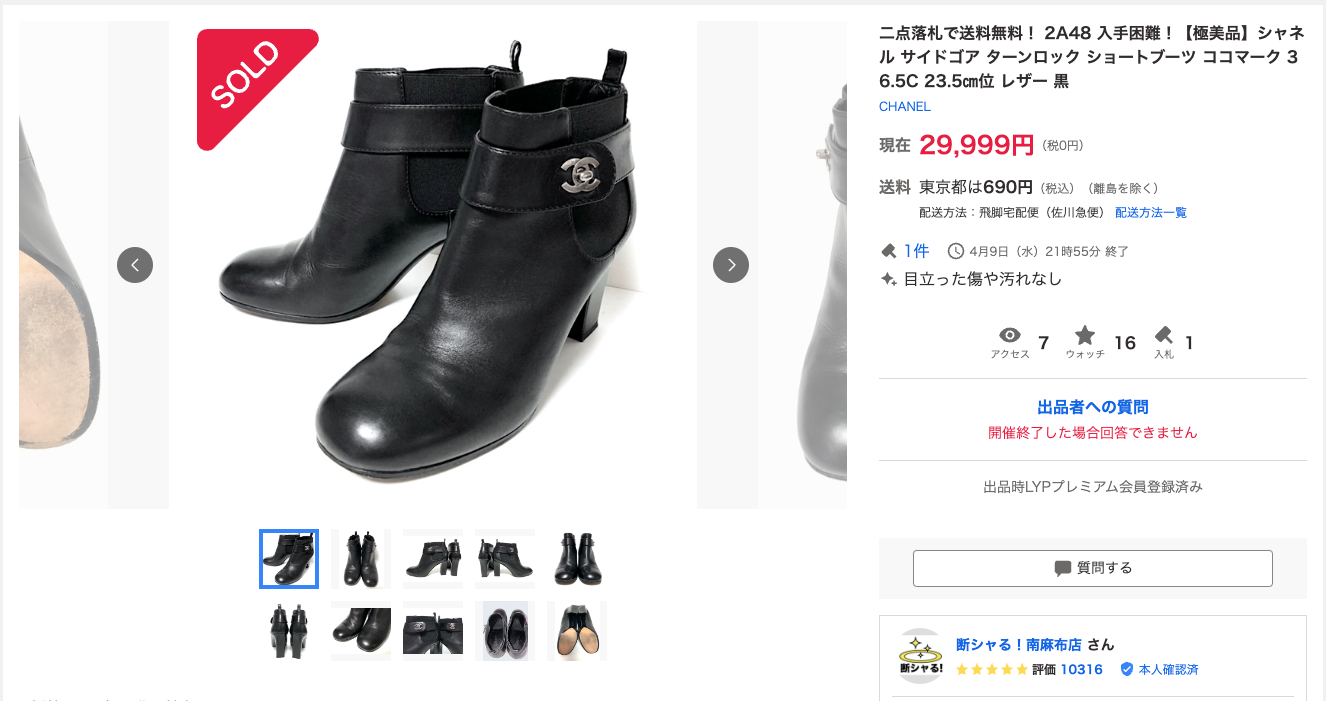Screen dimensions: 1326x701
Task: Click the access eye icon
Action: click(1010, 335)
